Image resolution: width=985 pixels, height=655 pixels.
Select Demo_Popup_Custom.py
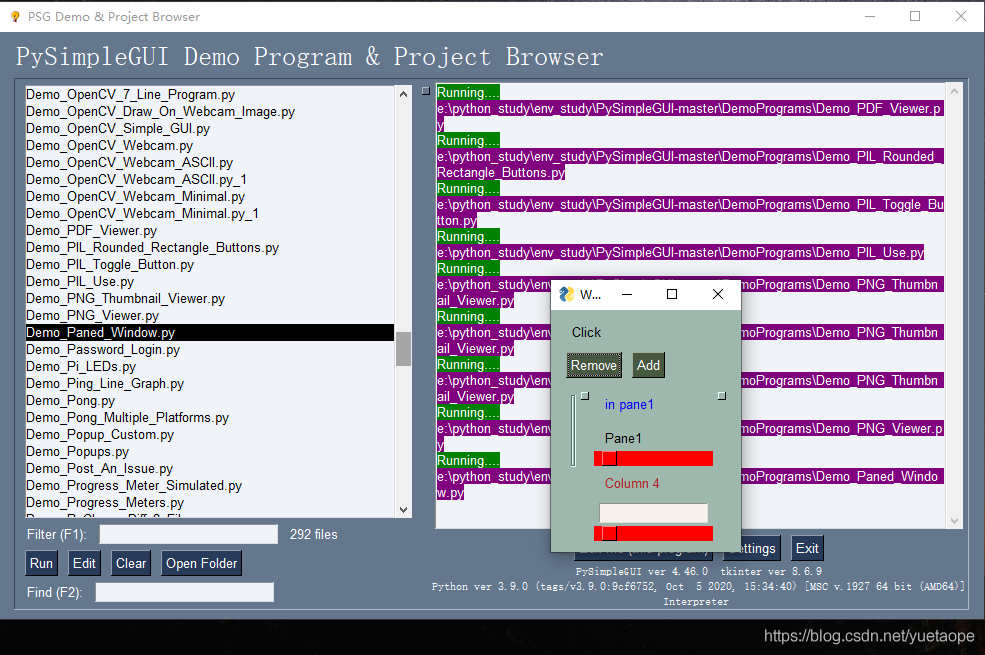pos(210,434)
